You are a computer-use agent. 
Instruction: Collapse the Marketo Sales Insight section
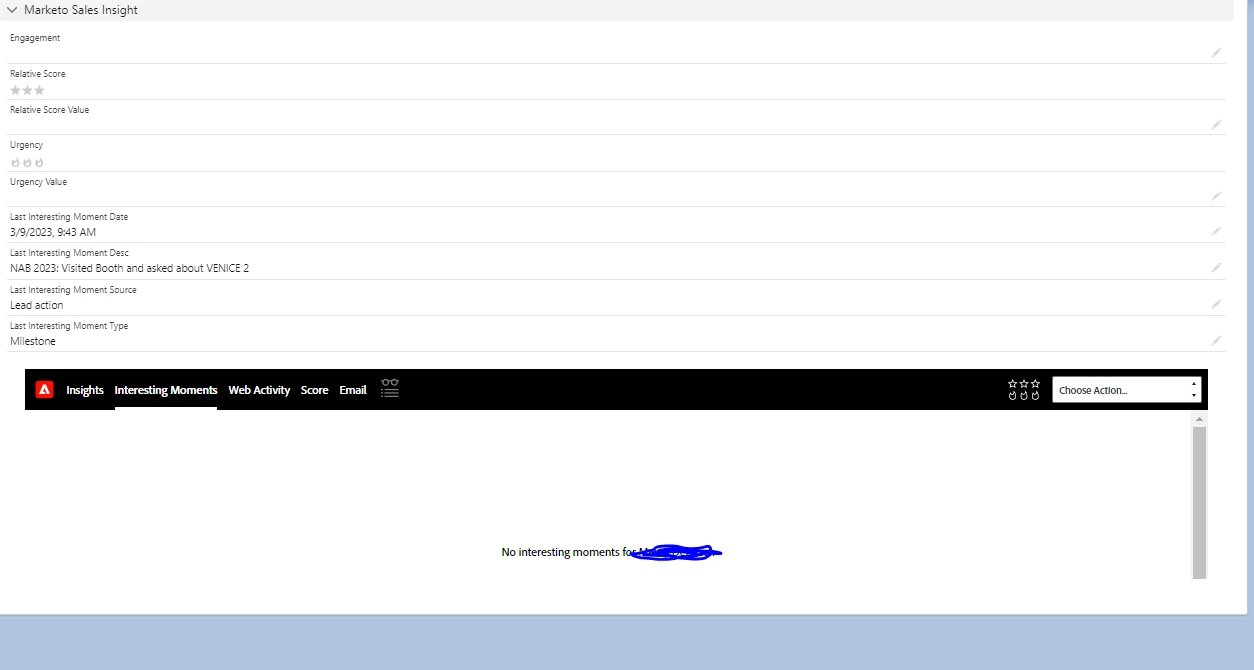(x=12, y=10)
